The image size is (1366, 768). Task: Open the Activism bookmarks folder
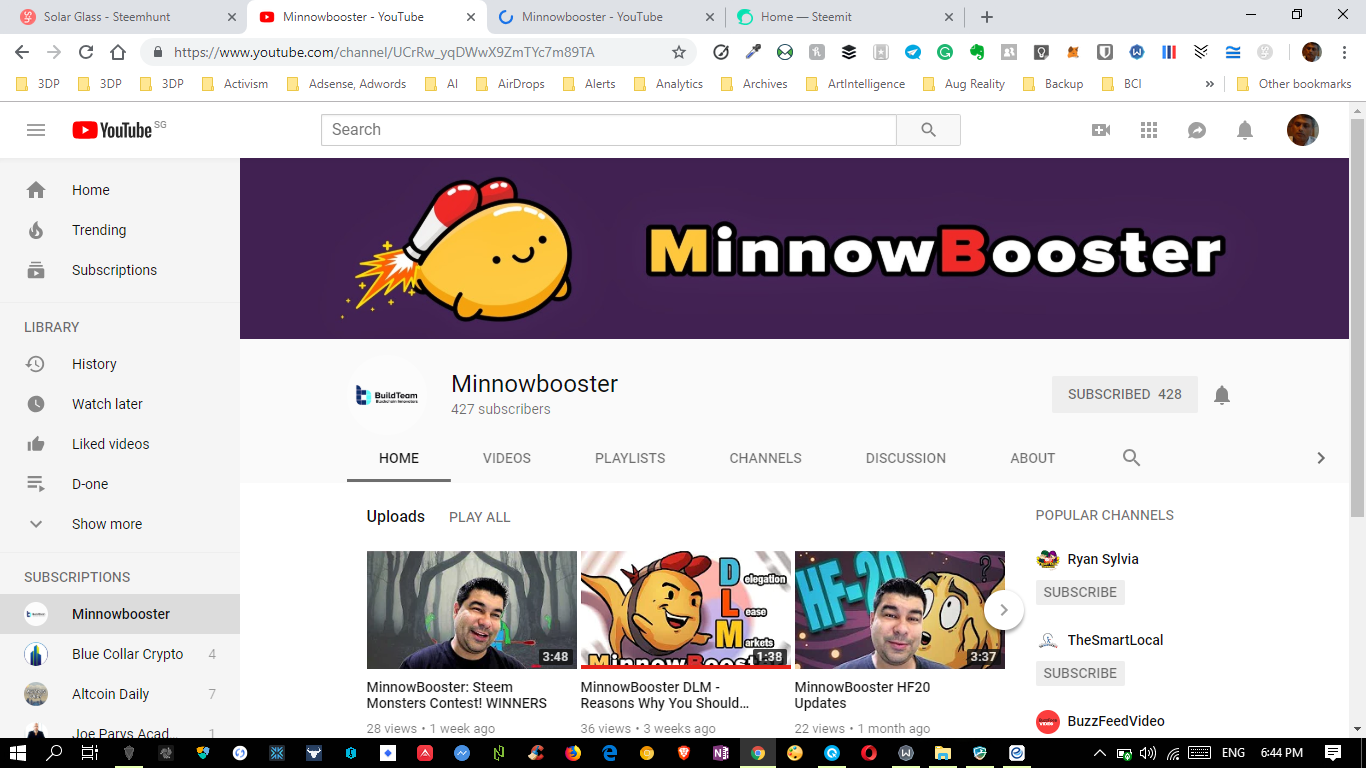[x=235, y=84]
